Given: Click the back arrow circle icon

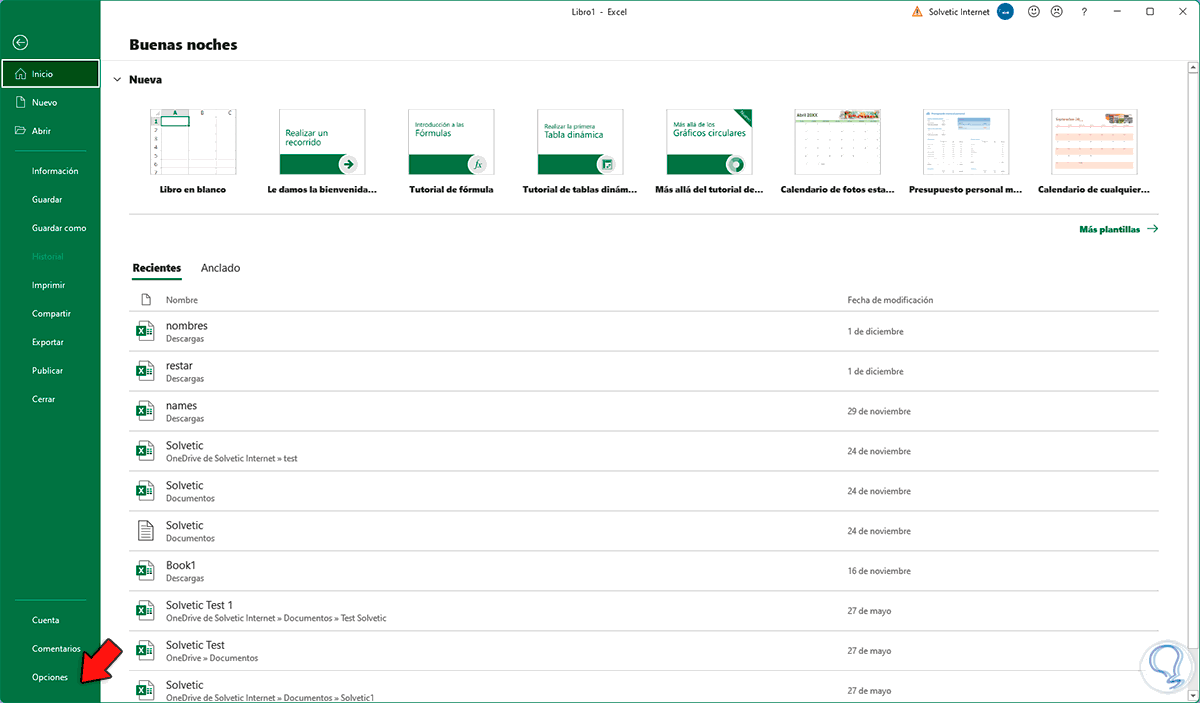Looking at the screenshot, I should pos(20,43).
